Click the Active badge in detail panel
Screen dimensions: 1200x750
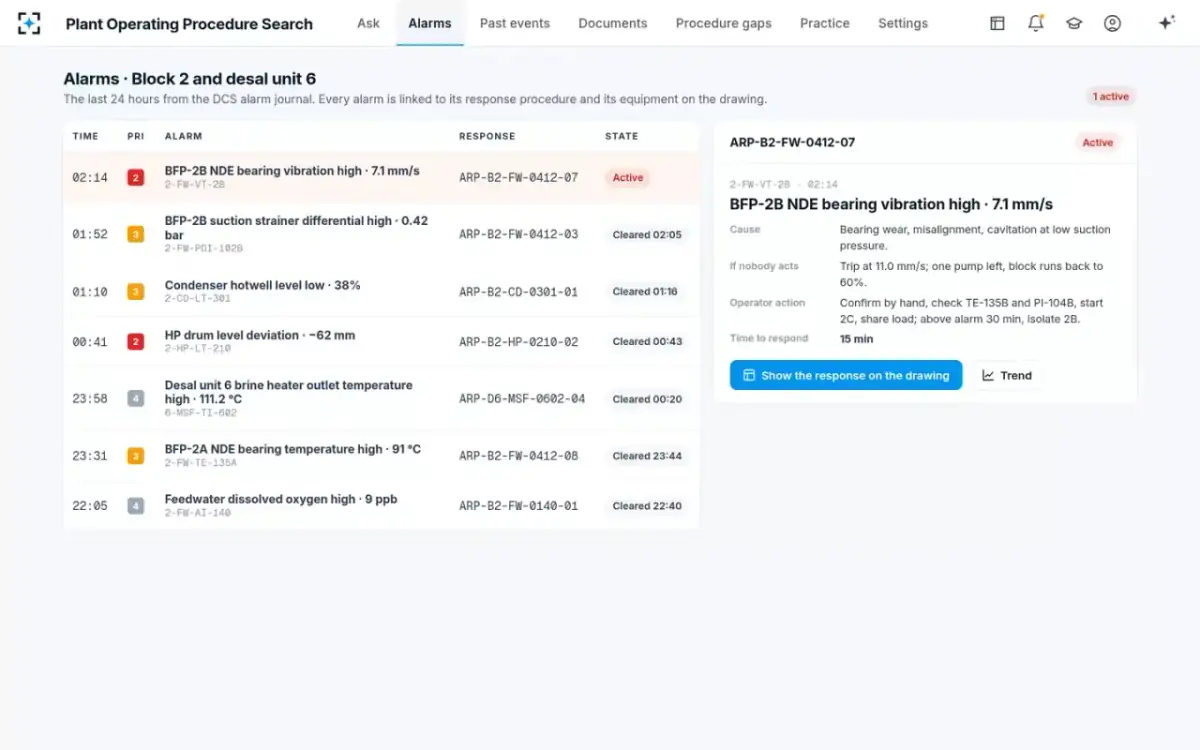pyautogui.click(x=1098, y=143)
